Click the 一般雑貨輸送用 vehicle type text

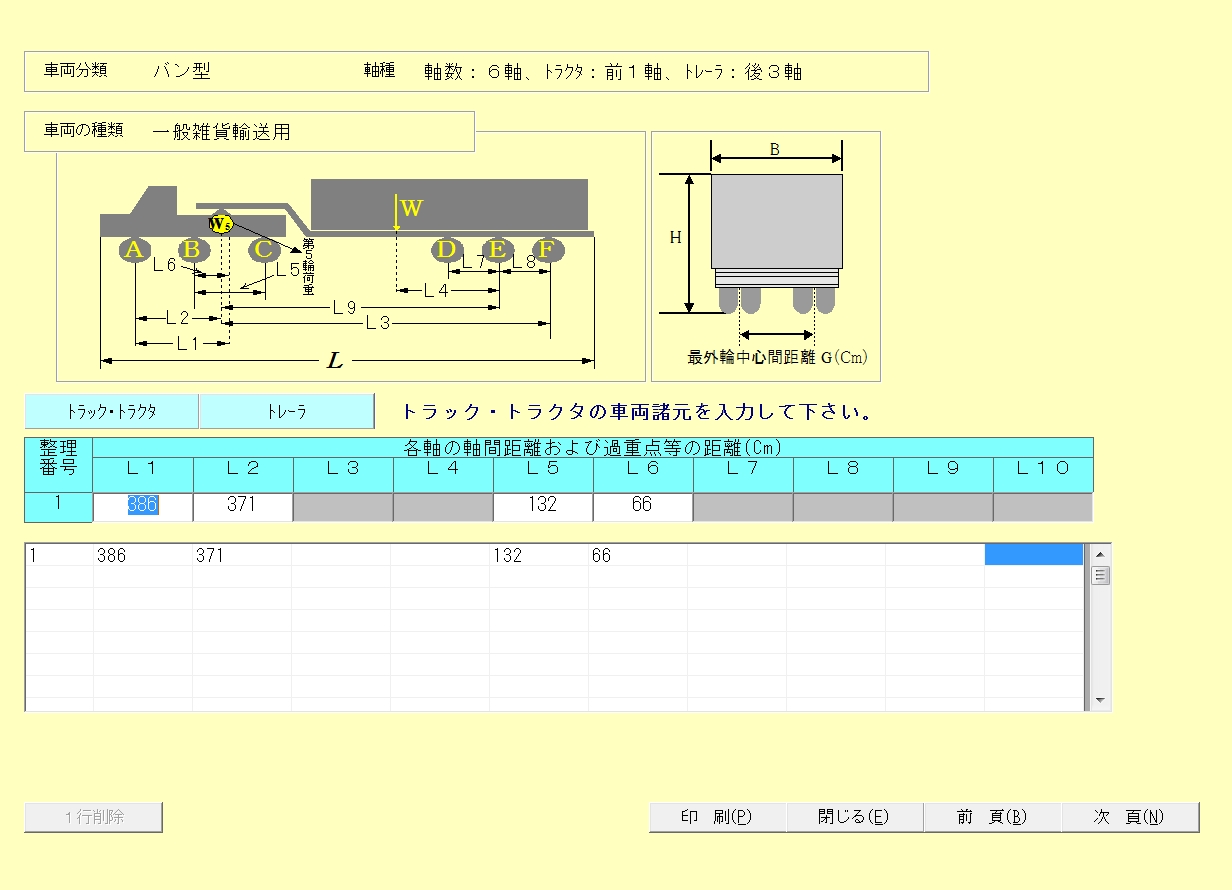click(x=221, y=132)
